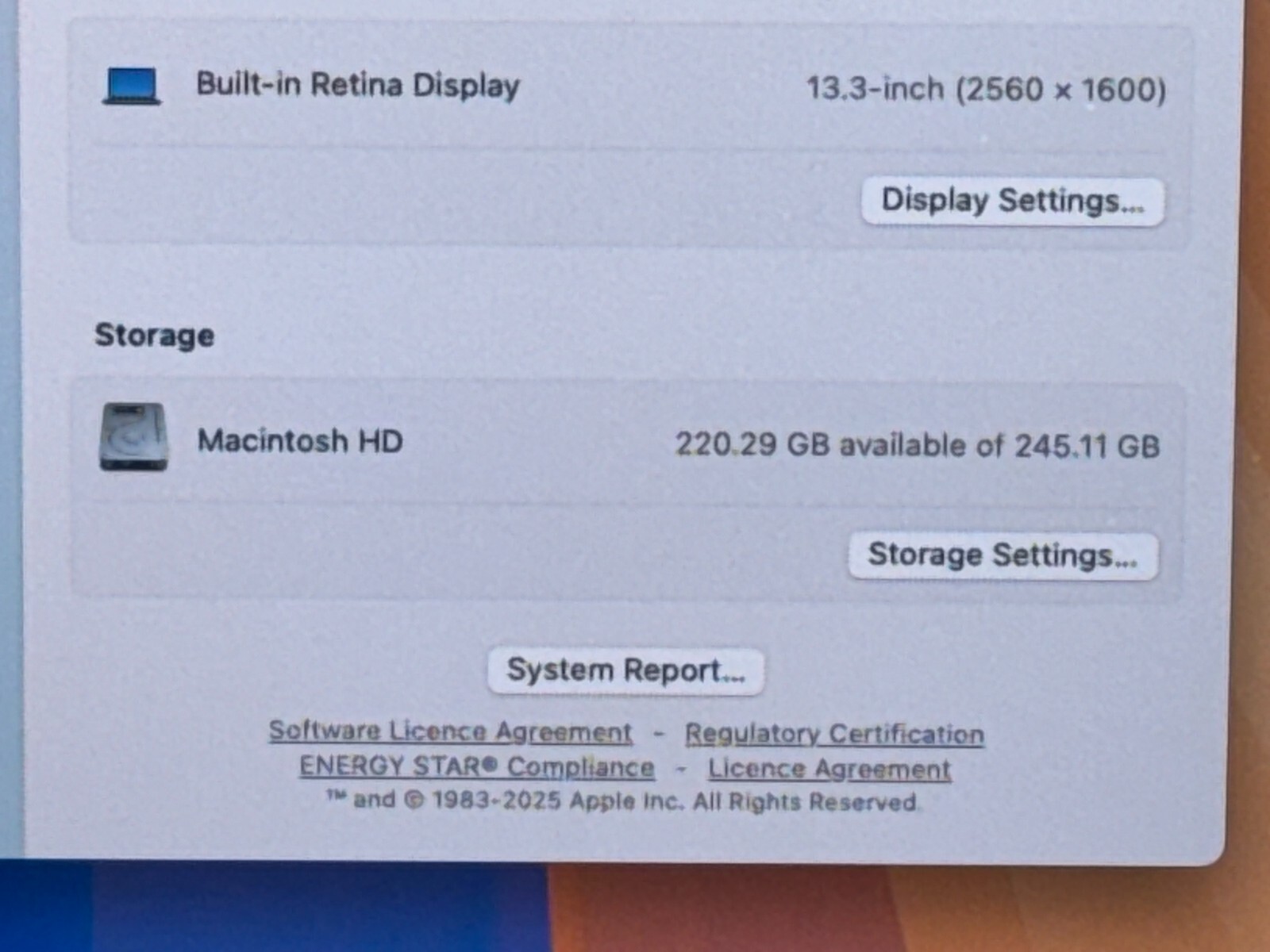1270x952 pixels.
Task: Click the 220.29 GB available storage text
Action: tap(918, 445)
